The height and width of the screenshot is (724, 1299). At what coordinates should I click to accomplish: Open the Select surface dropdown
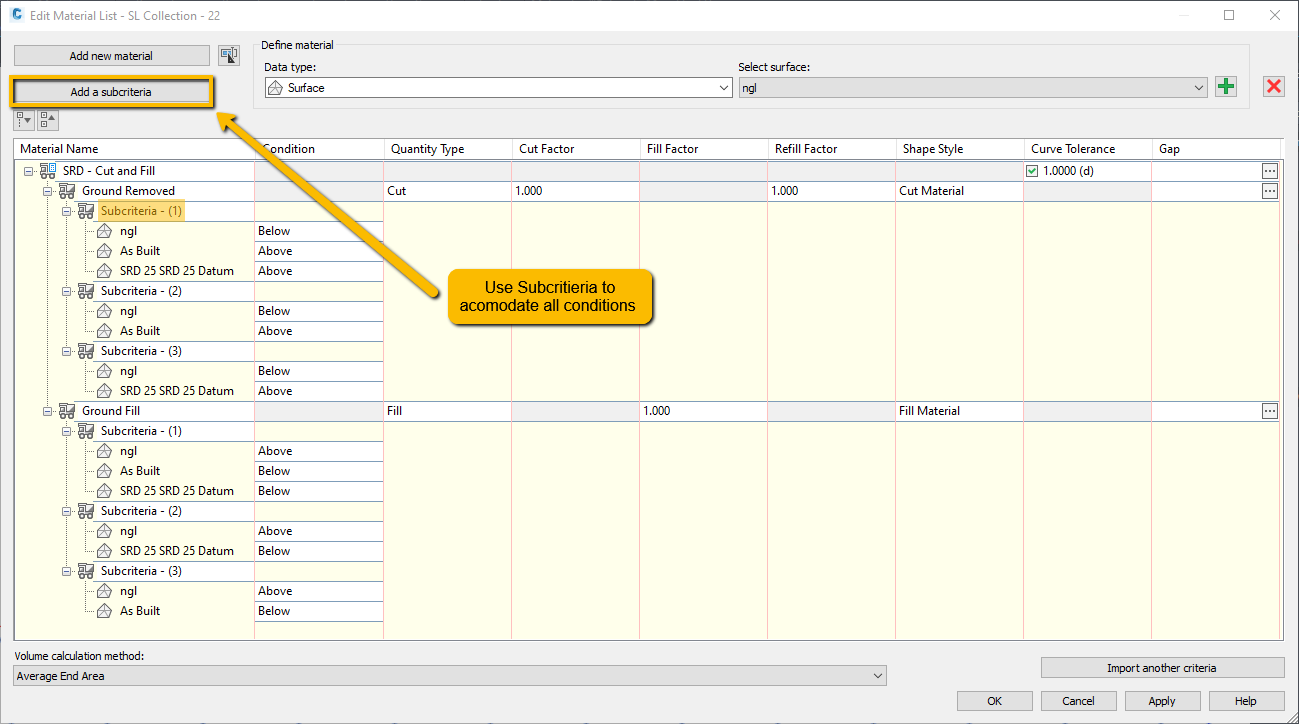(x=1199, y=87)
